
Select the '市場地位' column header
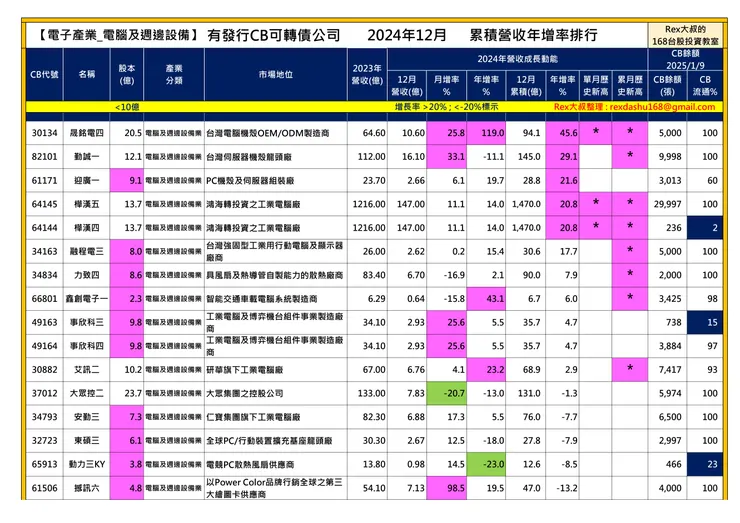tap(276, 75)
